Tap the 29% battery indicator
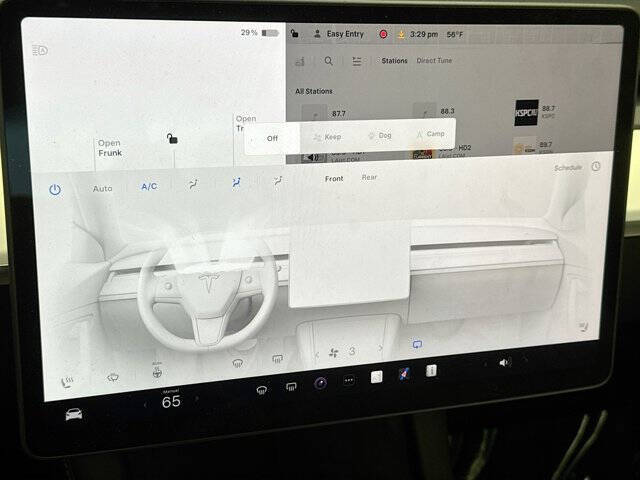 [x=260, y=33]
